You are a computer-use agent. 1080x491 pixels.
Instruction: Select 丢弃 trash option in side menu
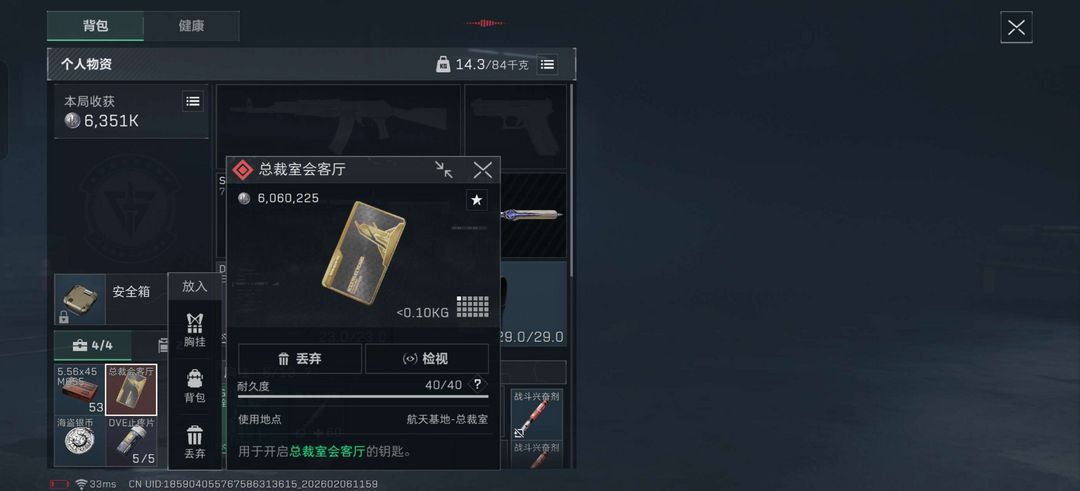pos(194,442)
